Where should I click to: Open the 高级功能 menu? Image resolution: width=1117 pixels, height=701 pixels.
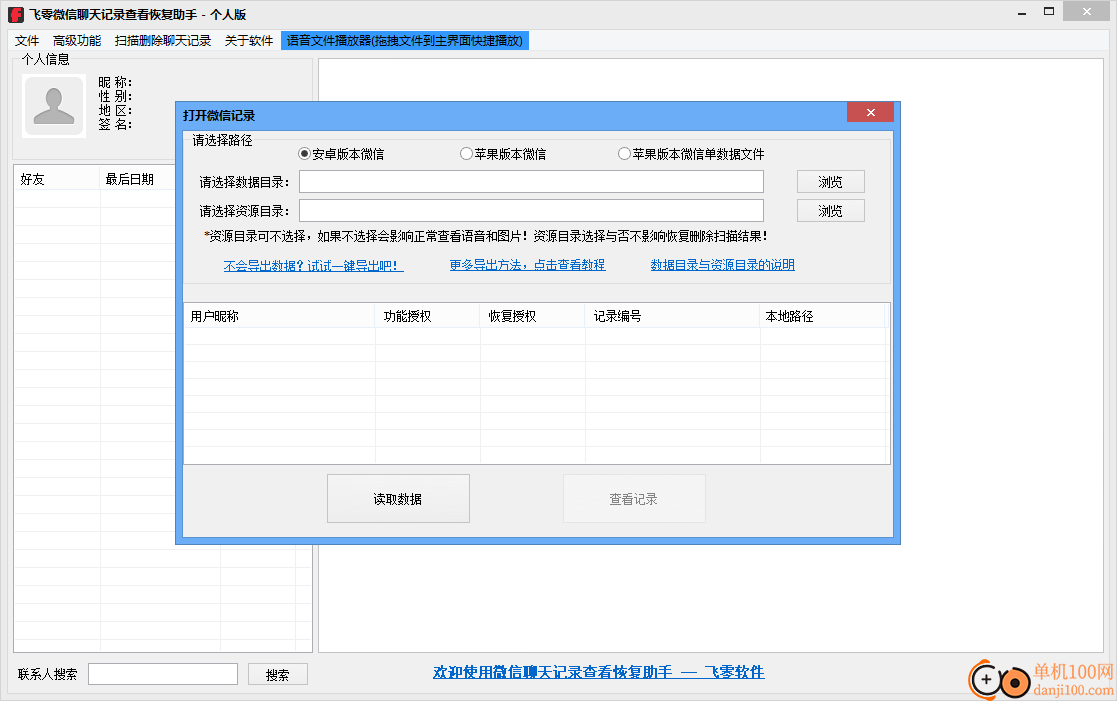coord(77,41)
